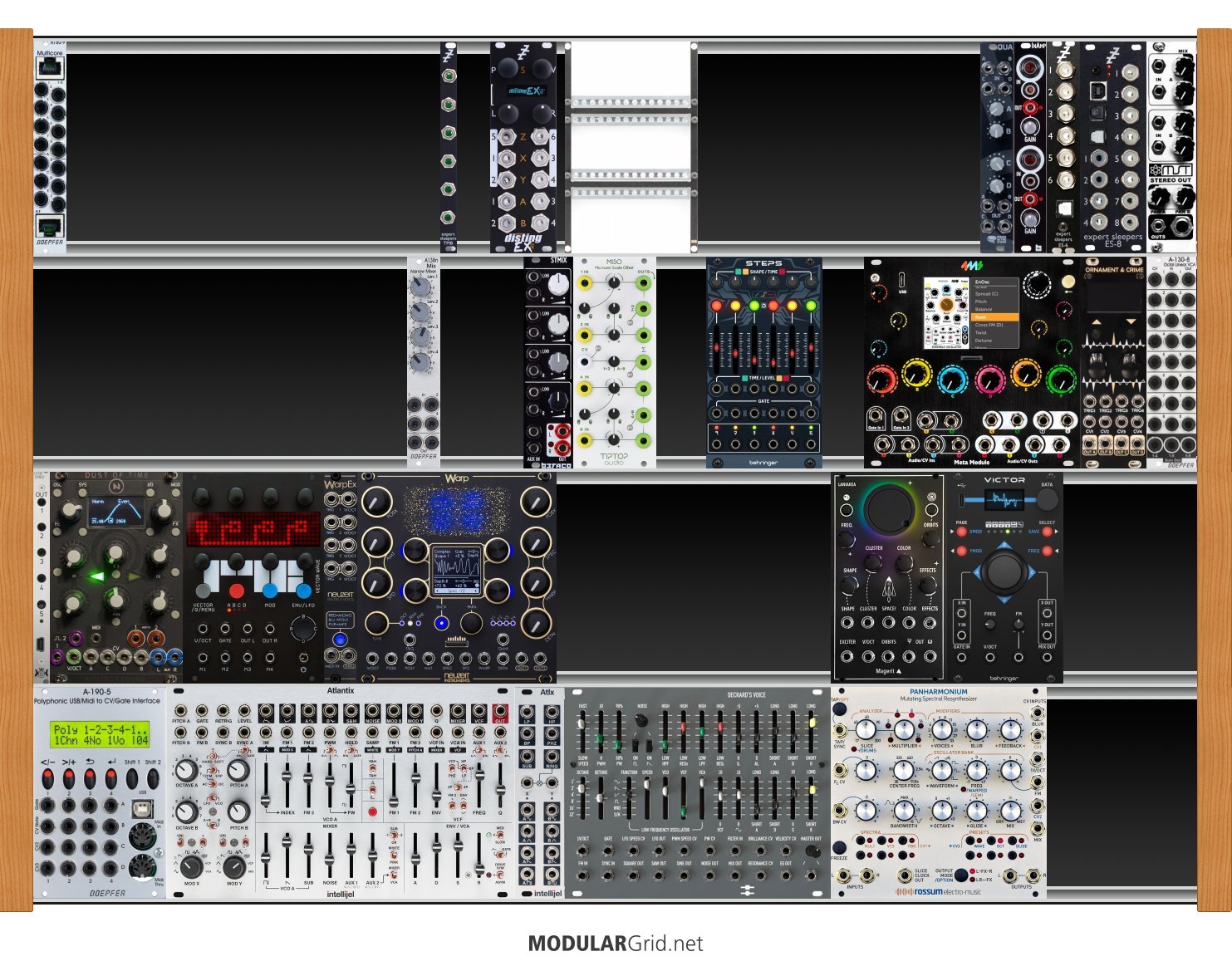
Task: Click Ornament & Crime down arrow button
Action: 1132,321
